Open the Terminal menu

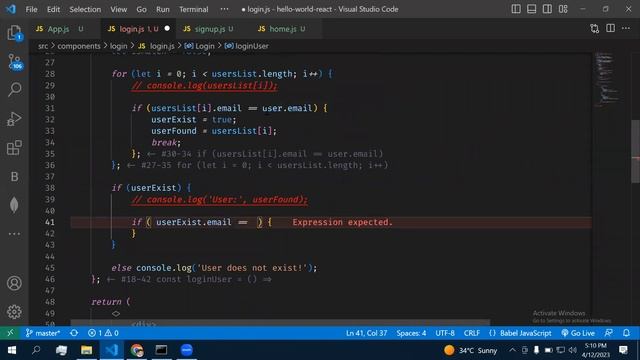(193, 9)
